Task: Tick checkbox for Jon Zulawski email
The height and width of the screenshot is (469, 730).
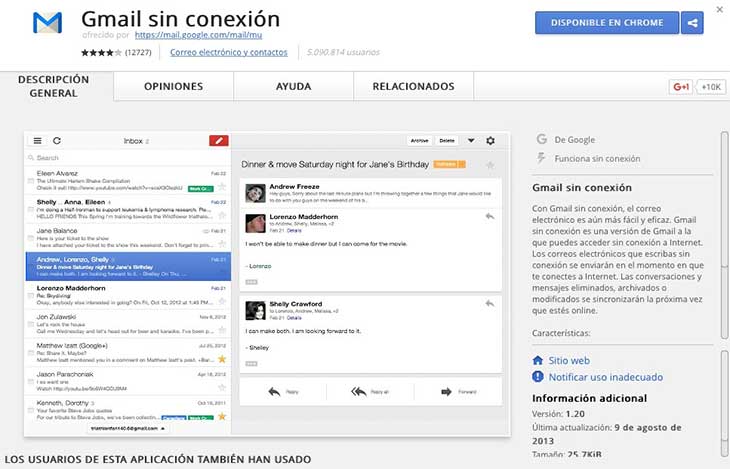Action: 31,324
